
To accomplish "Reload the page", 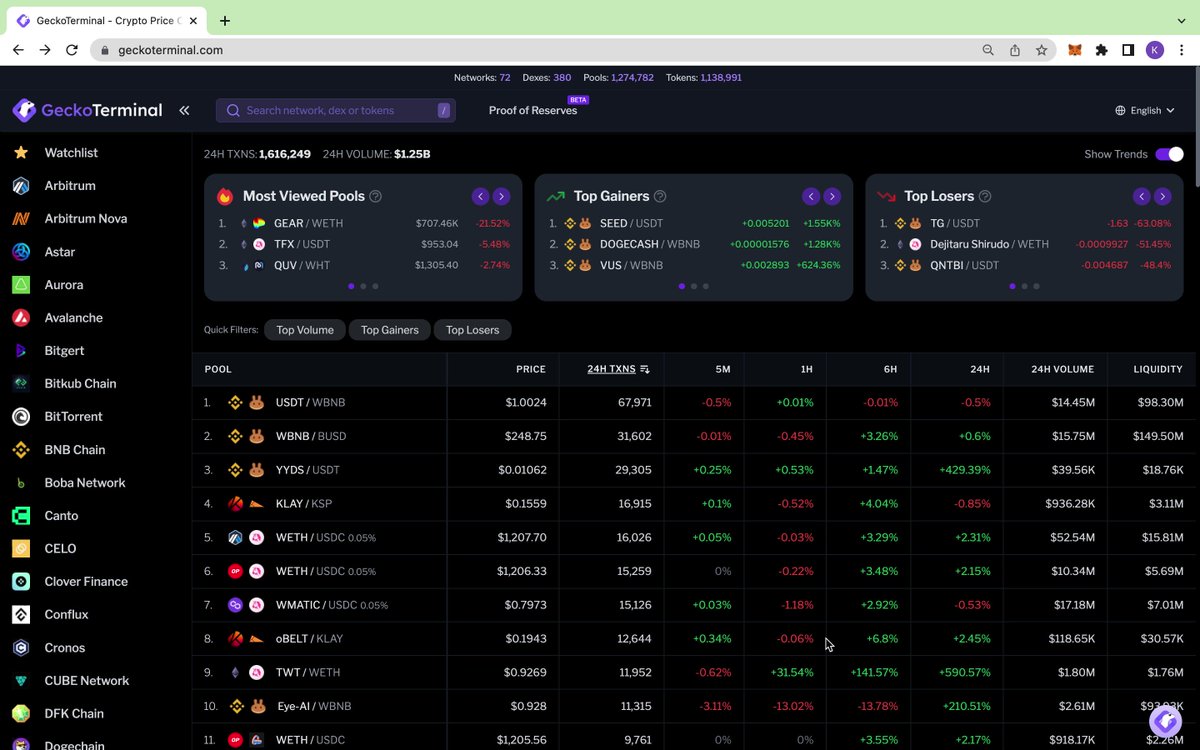I will [72, 50].
